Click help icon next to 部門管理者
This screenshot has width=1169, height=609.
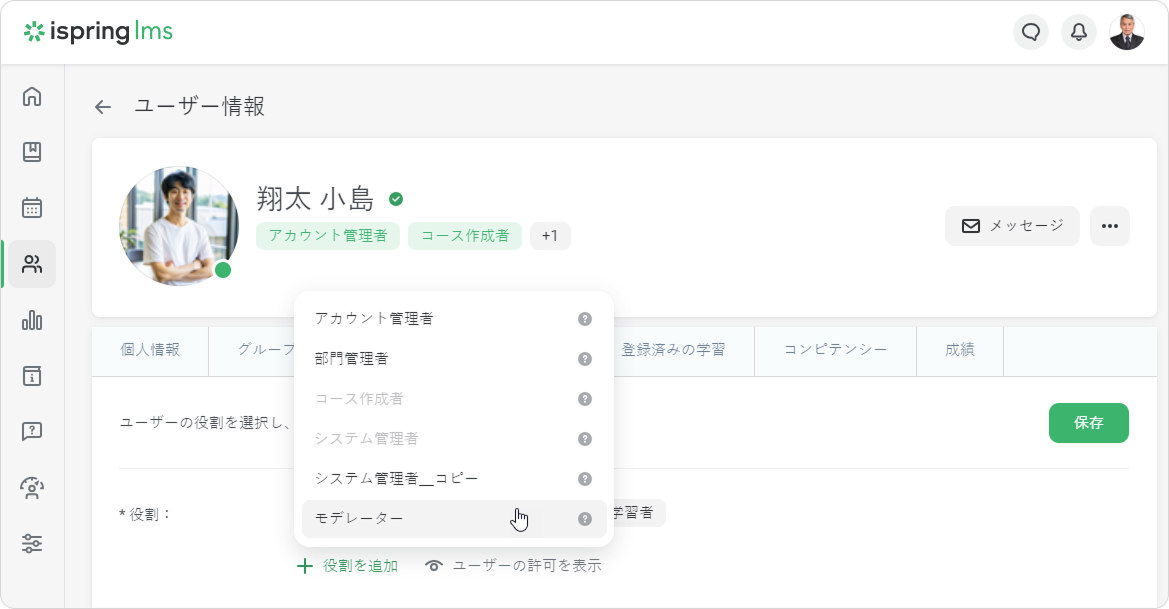[585, 359]
